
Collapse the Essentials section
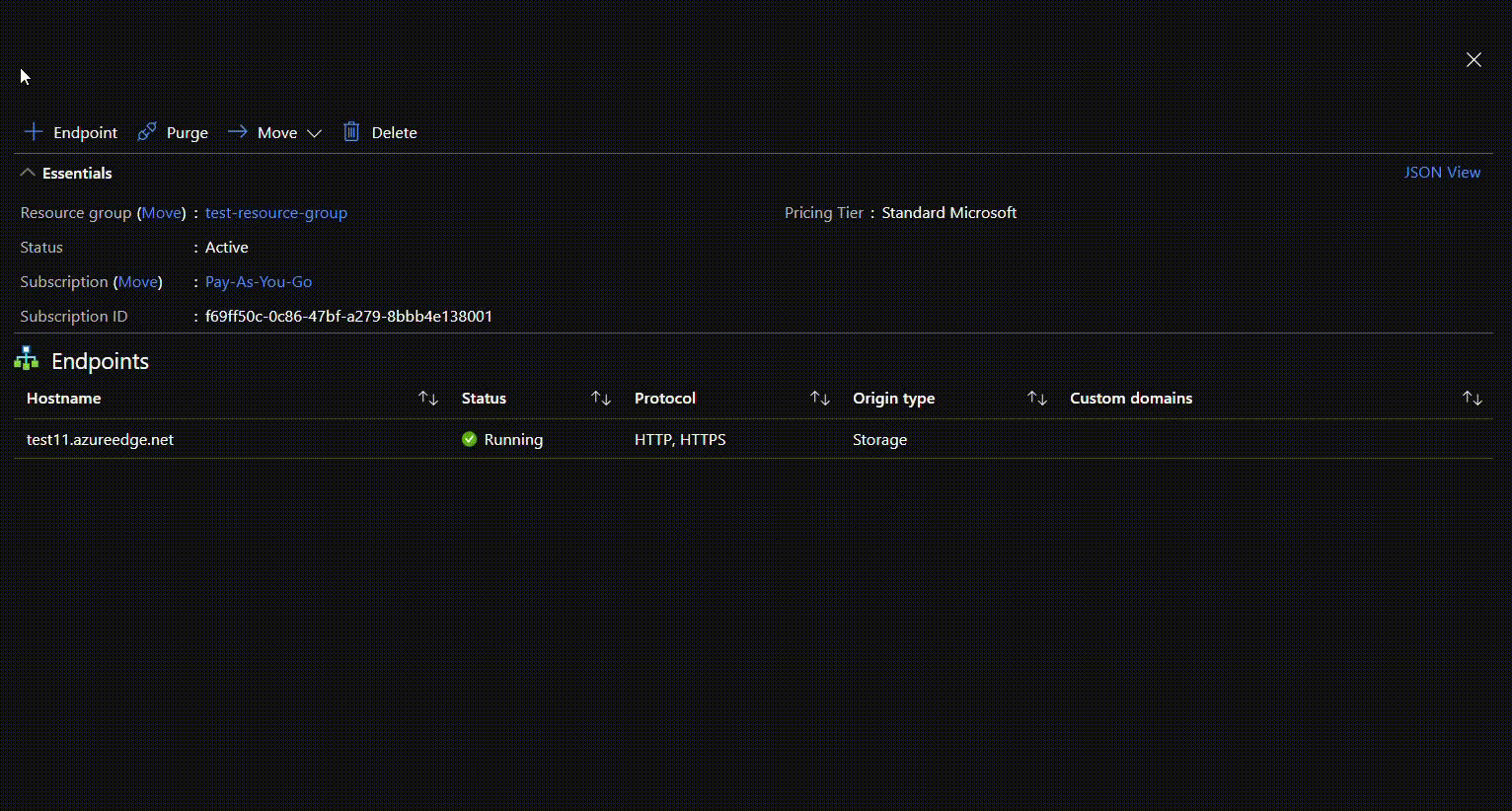click(x=28, y=173)
